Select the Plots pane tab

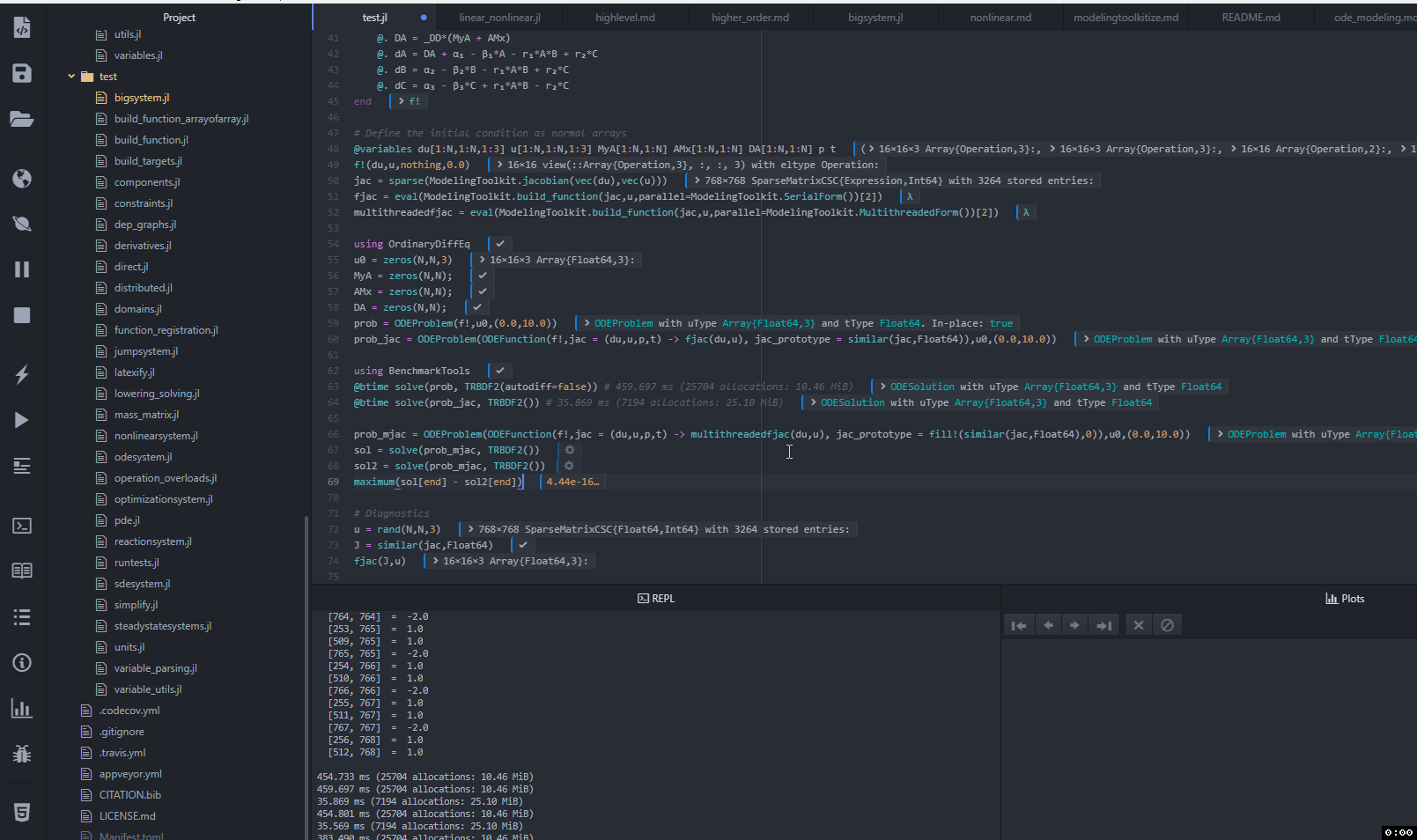click(x=1345, y=599)
